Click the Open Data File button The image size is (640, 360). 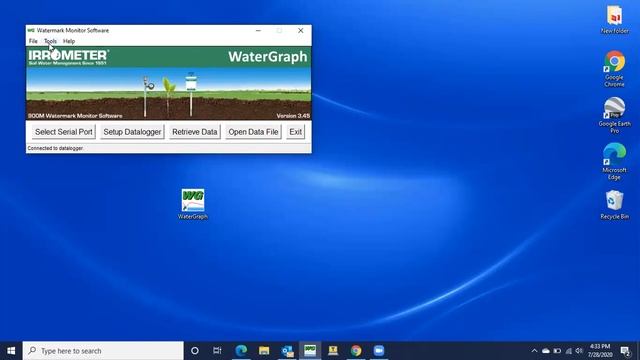pos(253,132)
